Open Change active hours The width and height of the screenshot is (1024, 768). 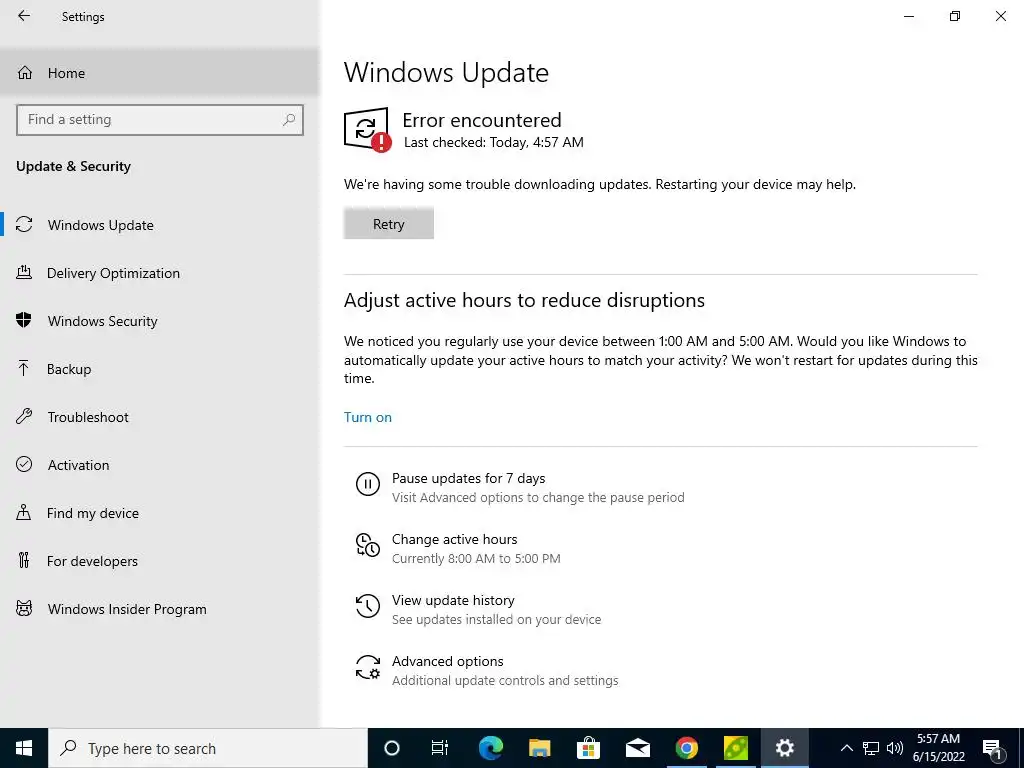click(x=455, y=539)
